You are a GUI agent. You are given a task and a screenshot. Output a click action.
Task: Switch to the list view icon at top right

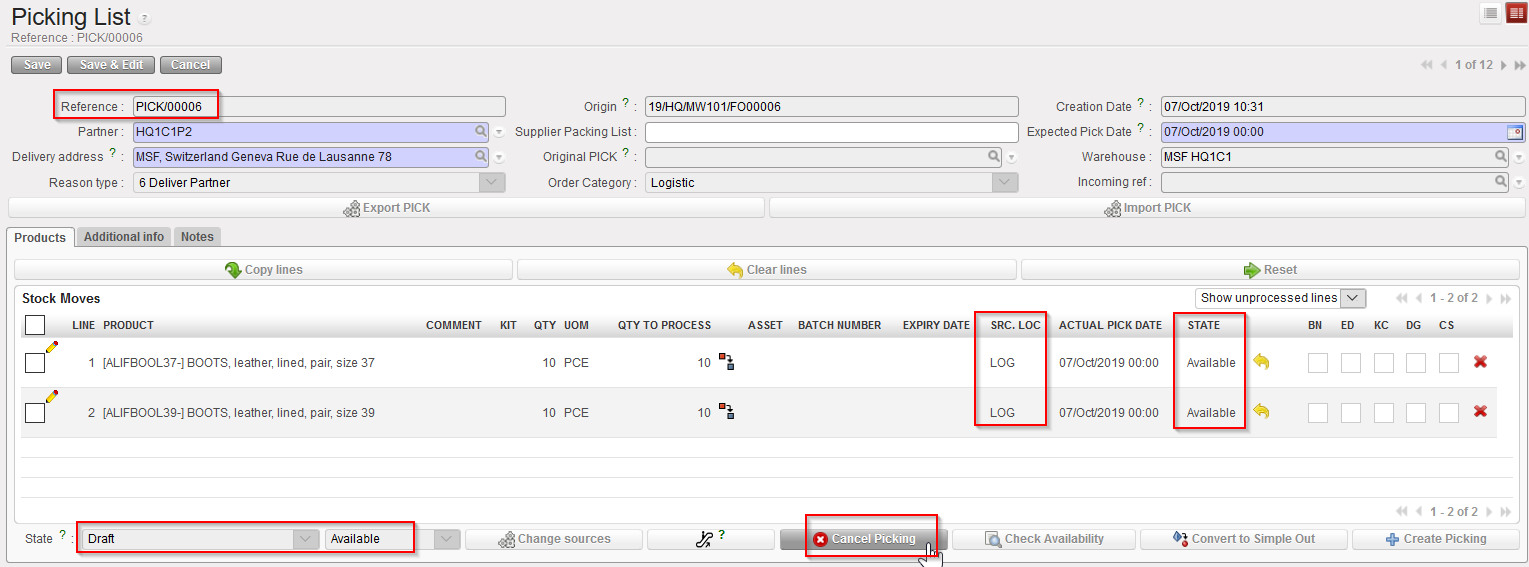(x=1490, y=13)
